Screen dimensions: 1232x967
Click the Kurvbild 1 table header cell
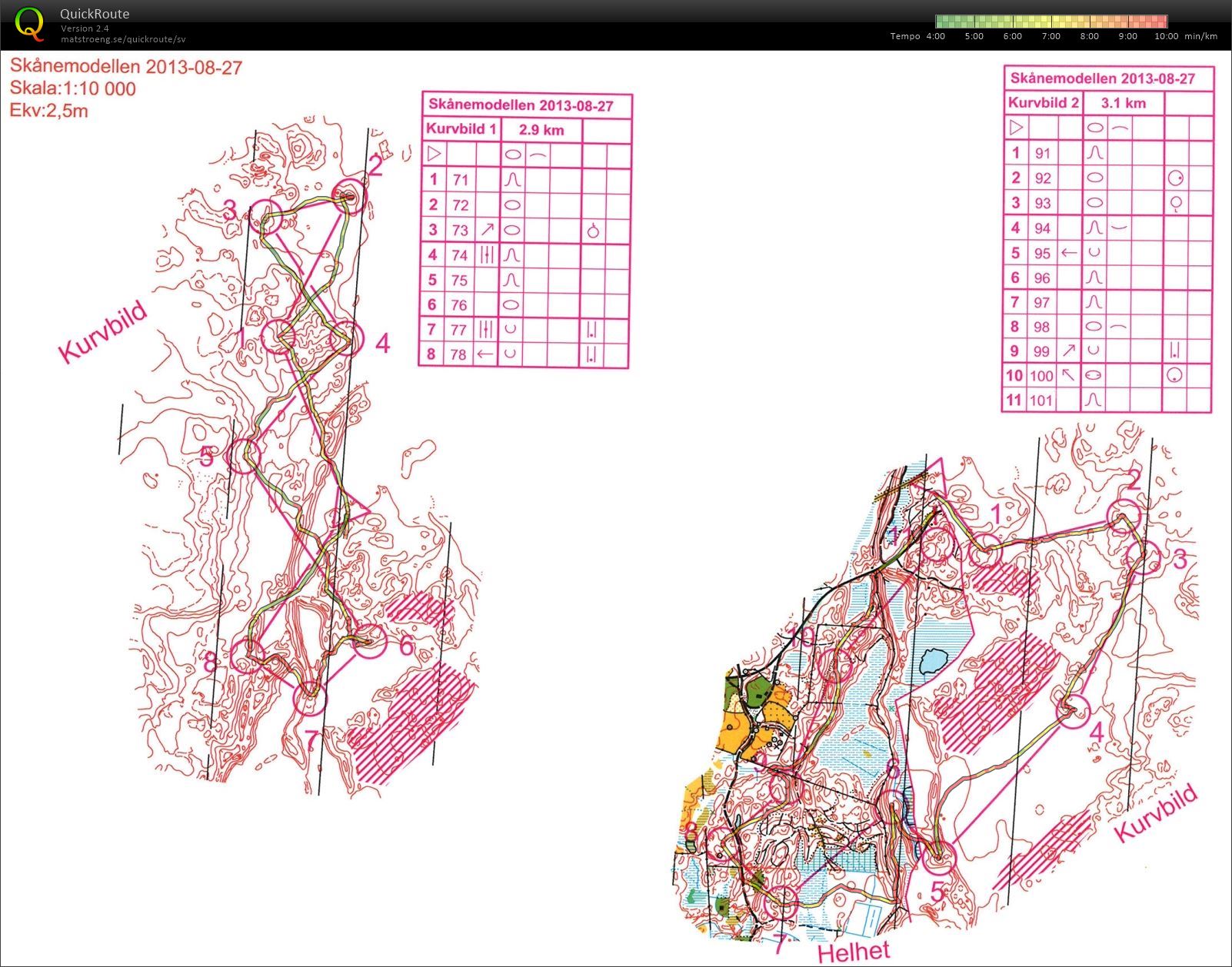[x=462, y=128]
